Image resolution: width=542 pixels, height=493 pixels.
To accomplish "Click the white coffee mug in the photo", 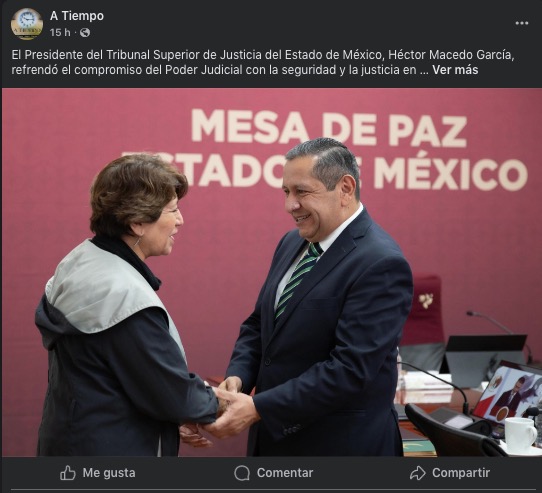I will point(521,435).
